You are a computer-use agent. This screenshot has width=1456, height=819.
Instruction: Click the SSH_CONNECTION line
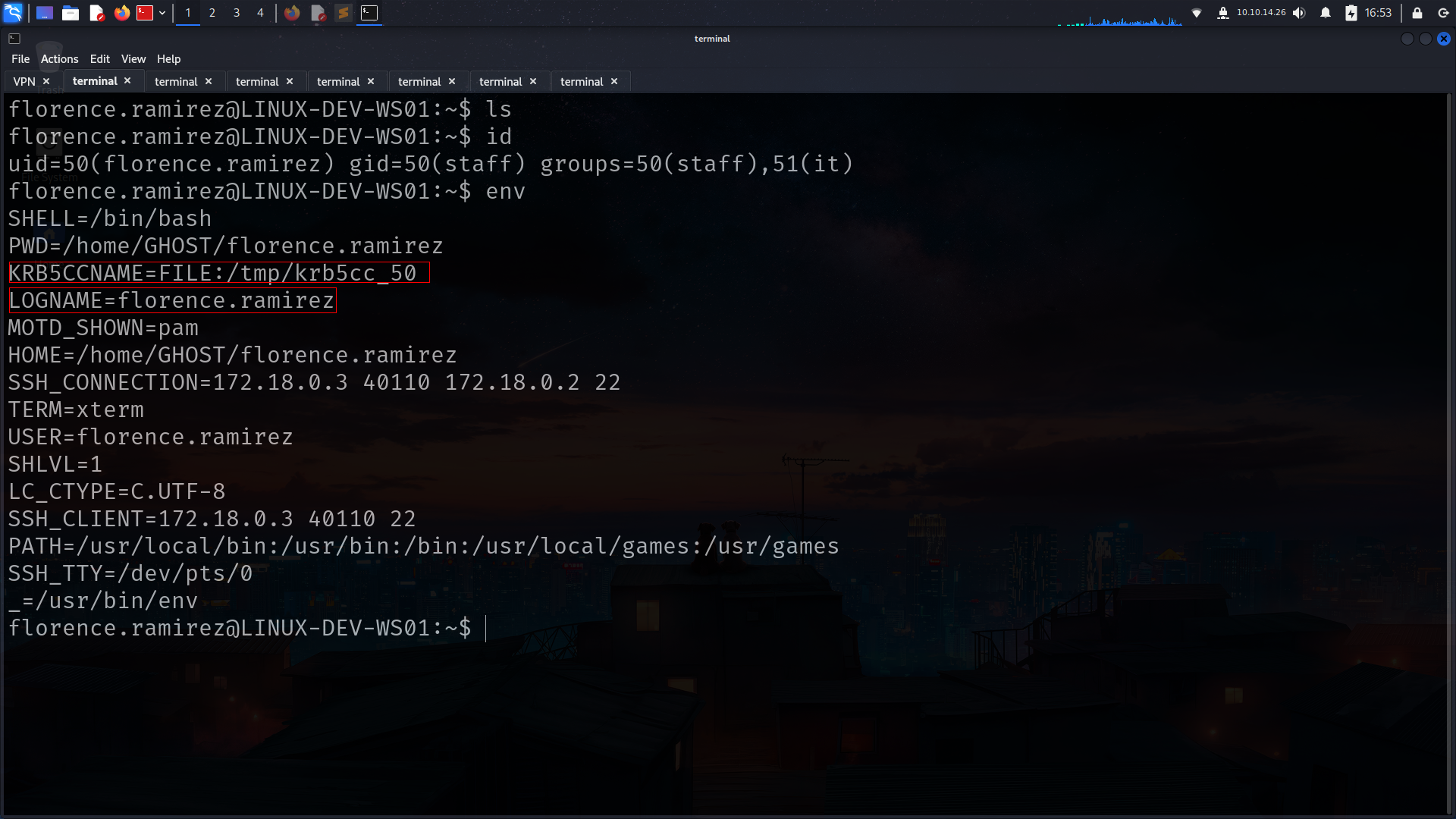pyautogui.click(x=315, y=382)
